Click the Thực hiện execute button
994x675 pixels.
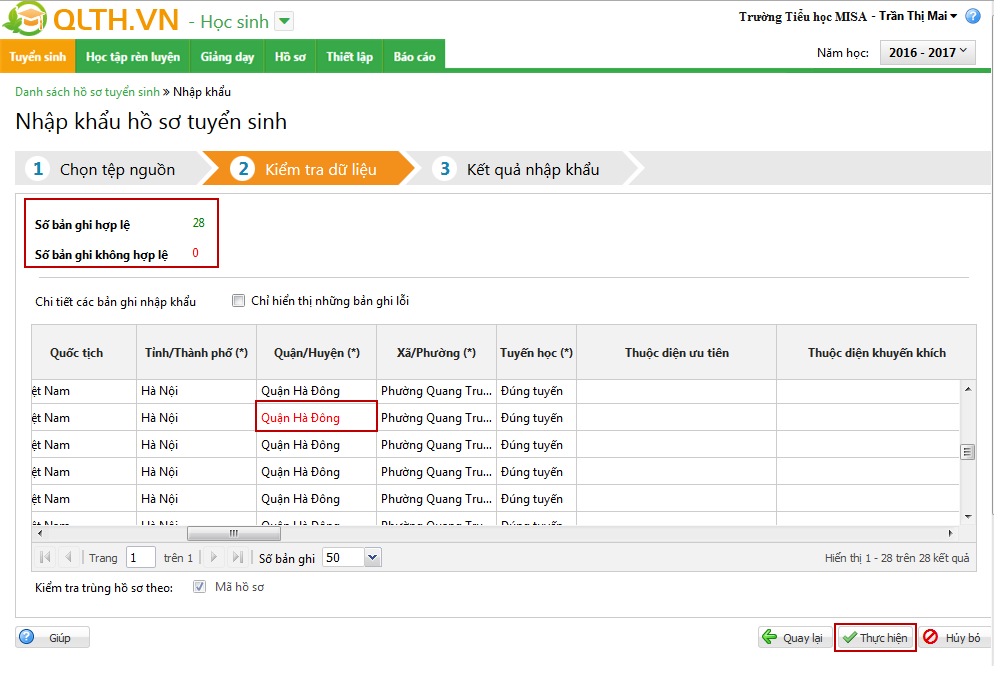[875, 637]
